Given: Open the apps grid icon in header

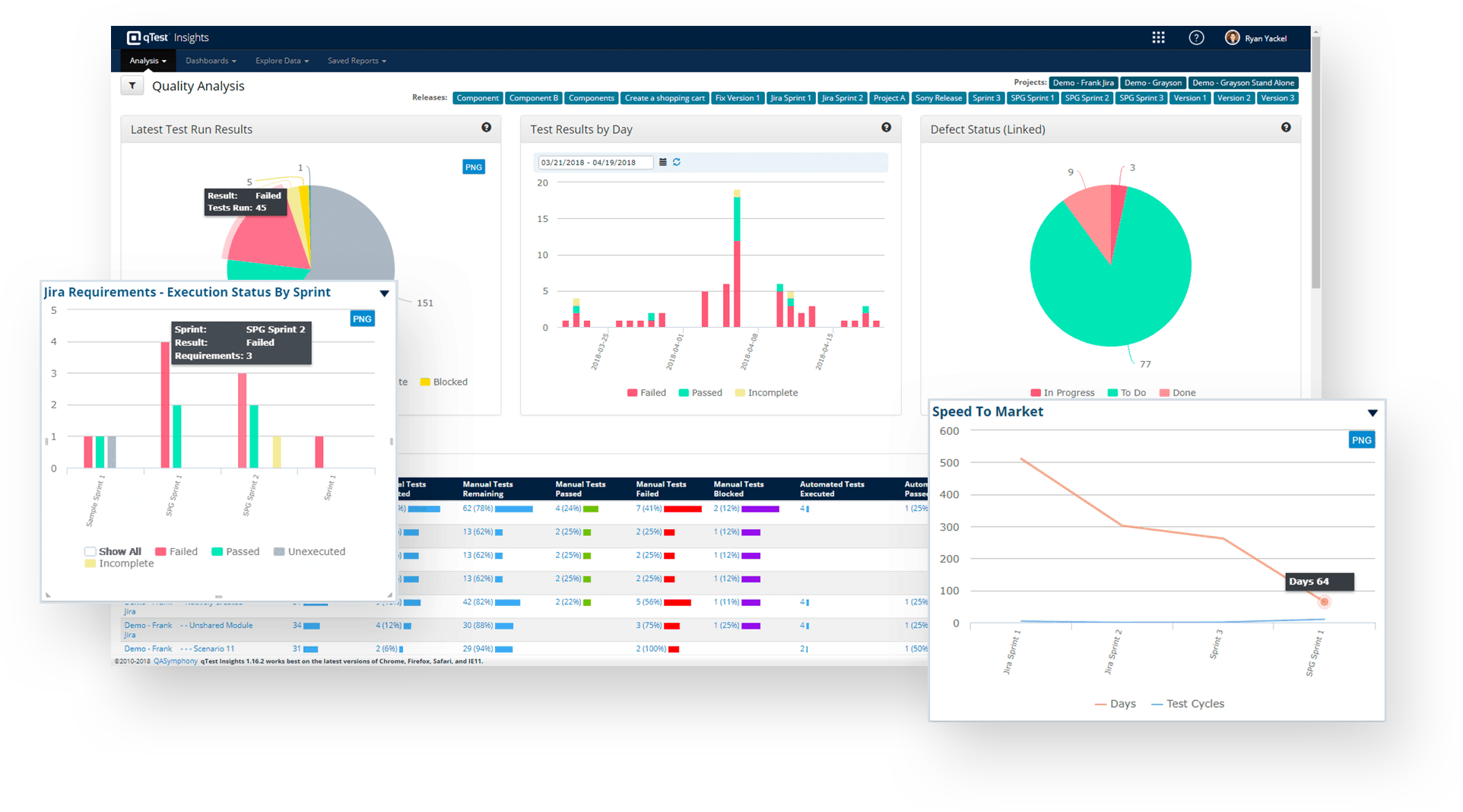Looking at the screenshot, I should pyautogui.click(x=1158, y=37).
